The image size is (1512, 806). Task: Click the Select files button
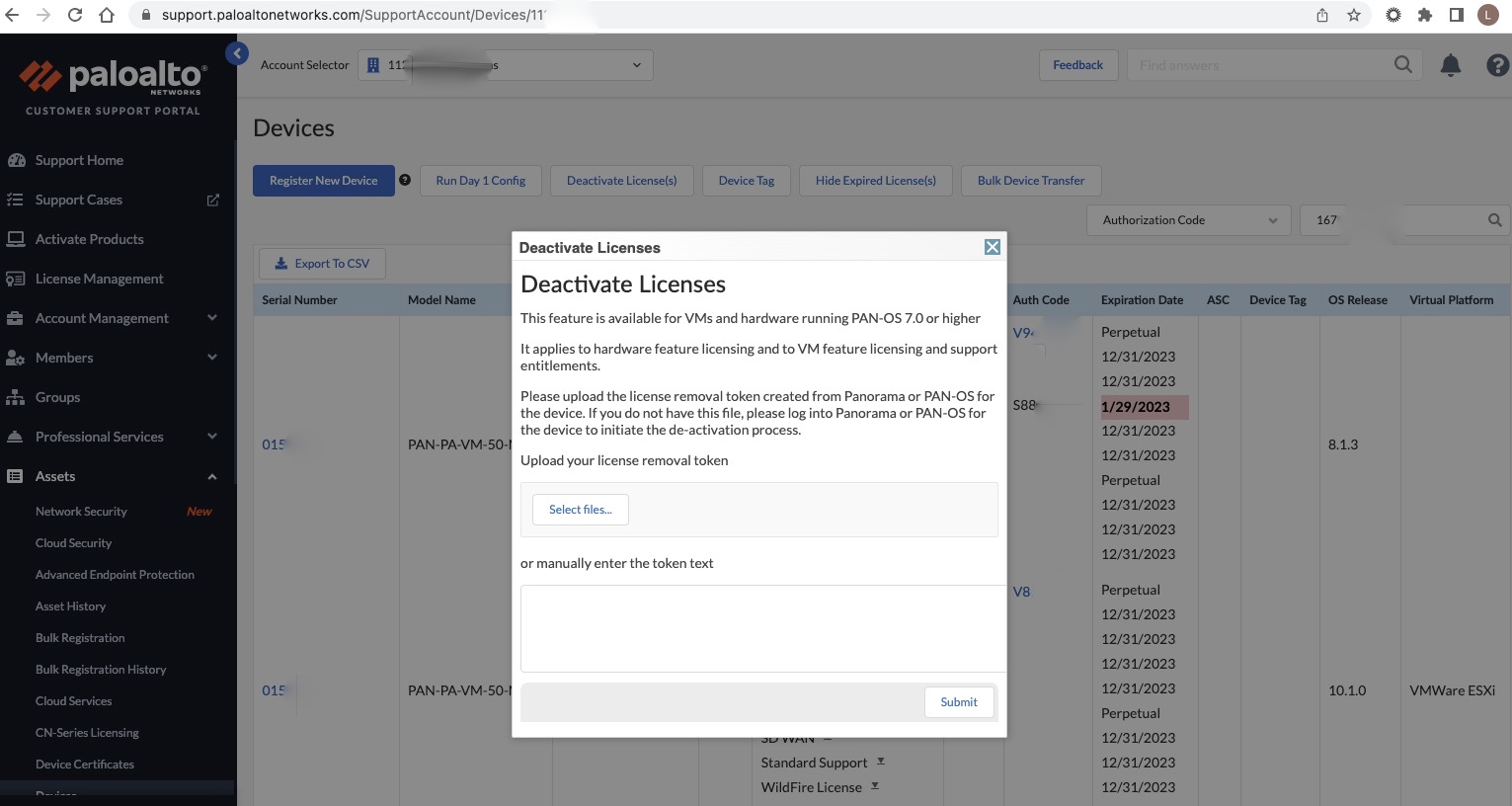pyautogui.click(x=580, y=510)
